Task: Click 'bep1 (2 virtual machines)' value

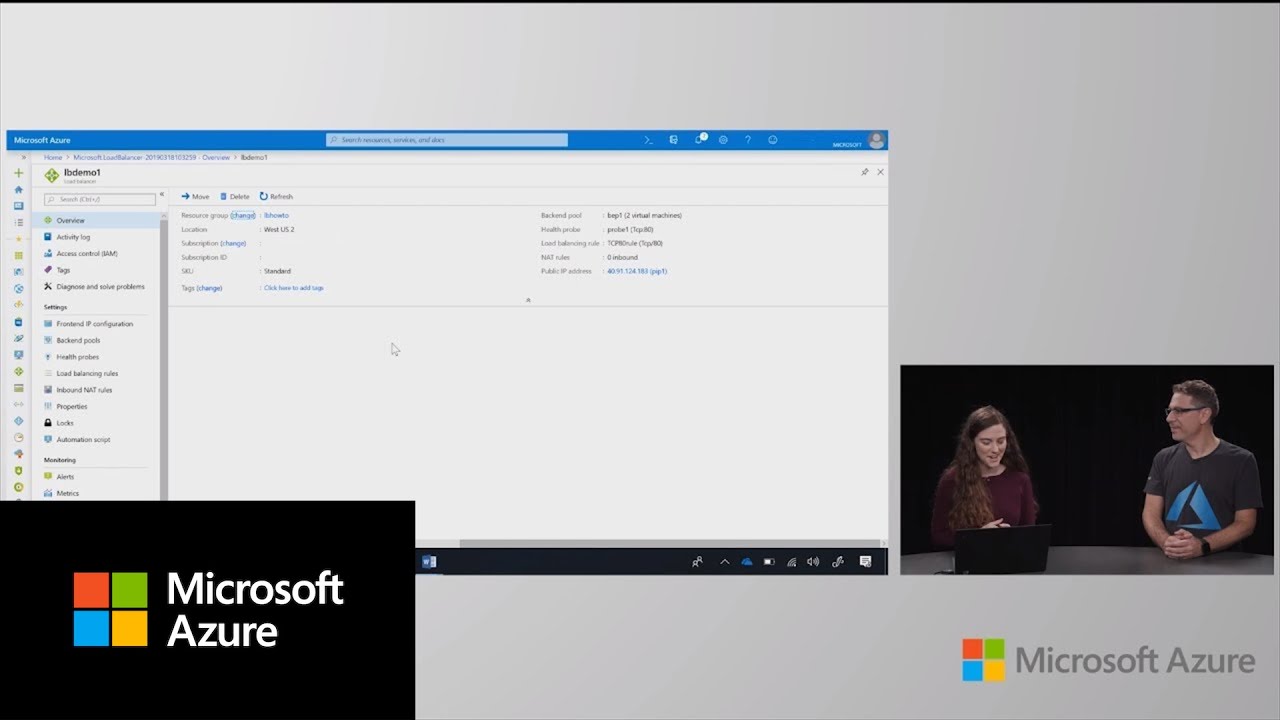Action: [645, 215]
